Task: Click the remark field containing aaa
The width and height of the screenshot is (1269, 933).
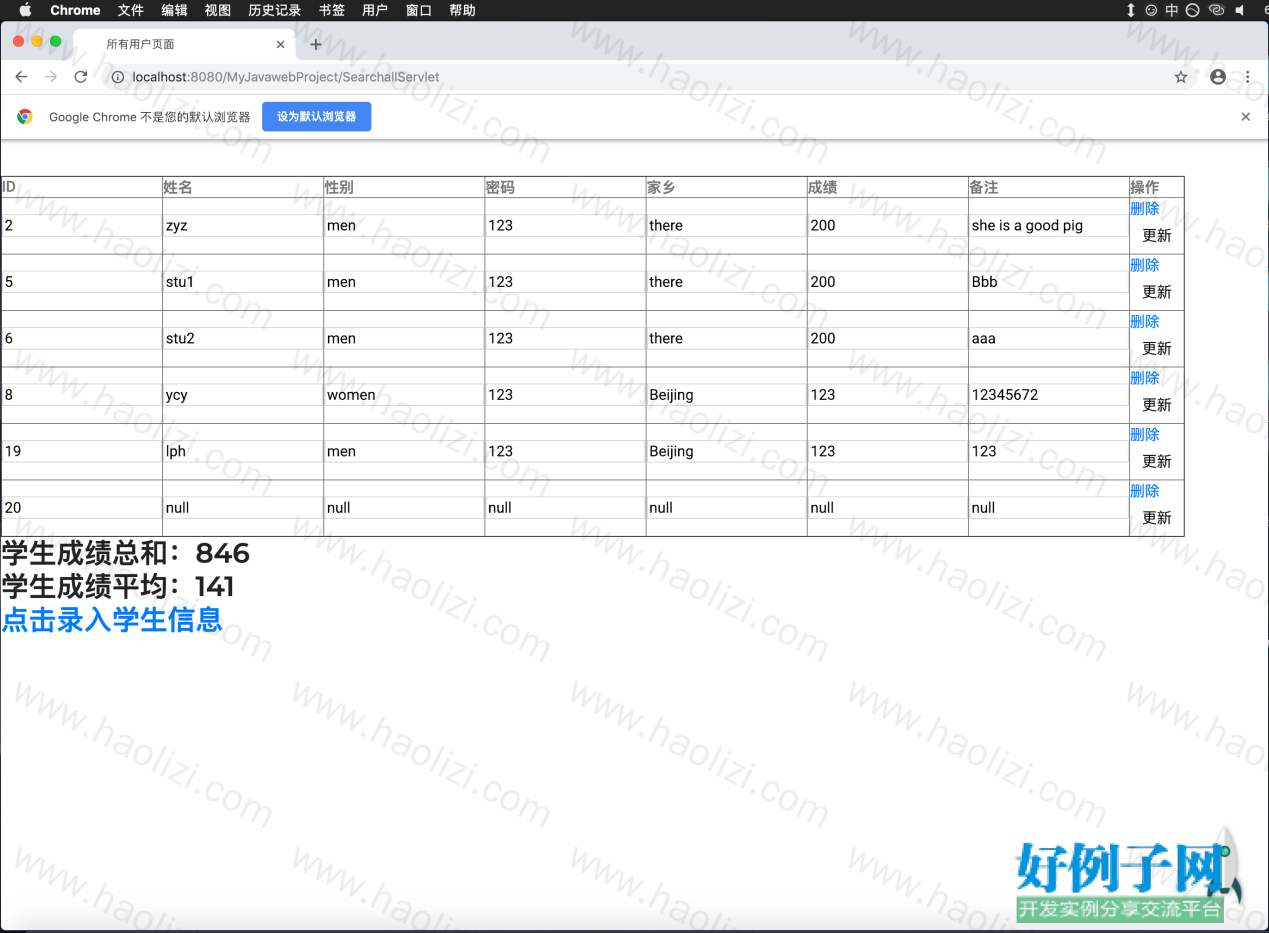Action: [x=1048, y=338]
